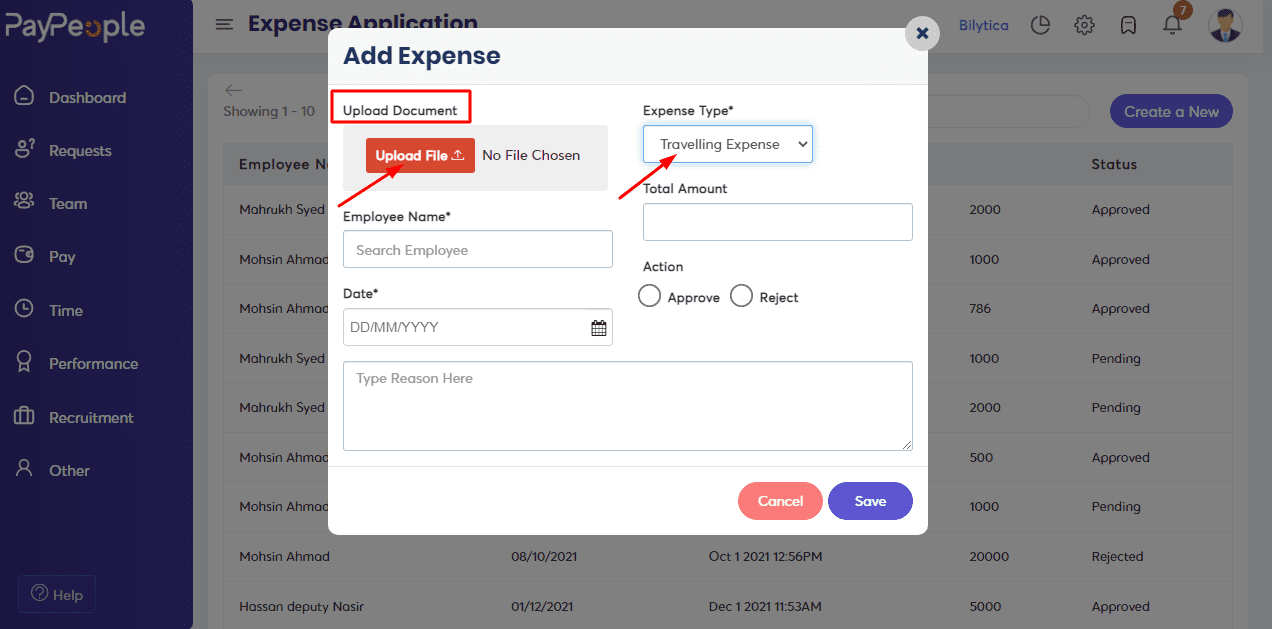
Task: Click the Upload File button
Action: [x=420, y=155]
